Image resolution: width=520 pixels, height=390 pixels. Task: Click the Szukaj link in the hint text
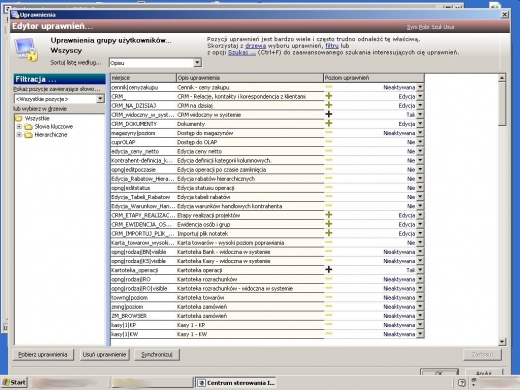(242, 52)
